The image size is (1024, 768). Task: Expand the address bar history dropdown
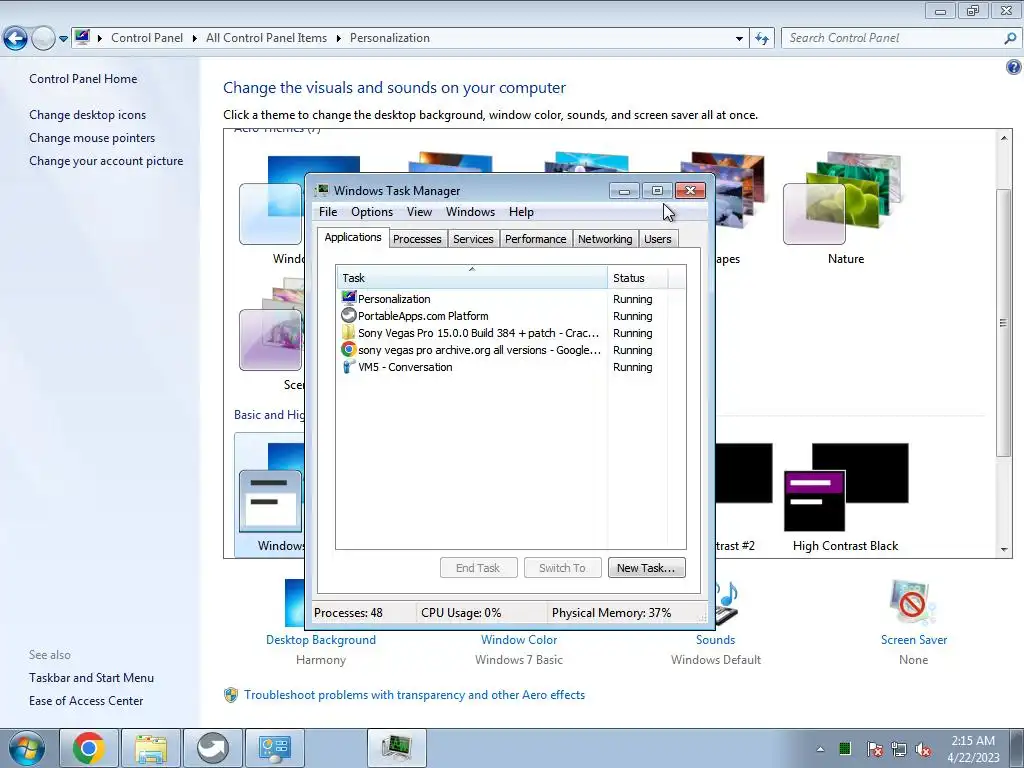click(739, 39)
